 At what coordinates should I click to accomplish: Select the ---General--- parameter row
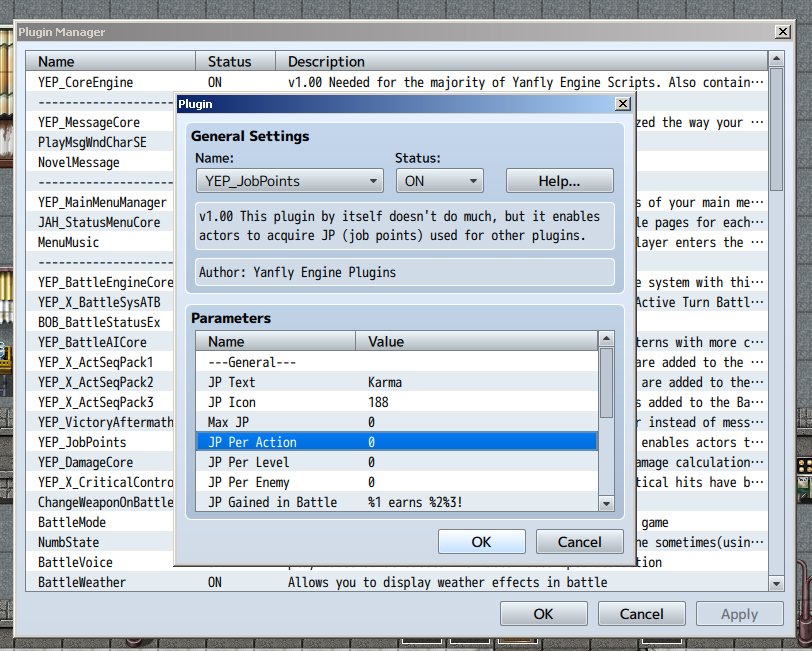pos(397,362)
